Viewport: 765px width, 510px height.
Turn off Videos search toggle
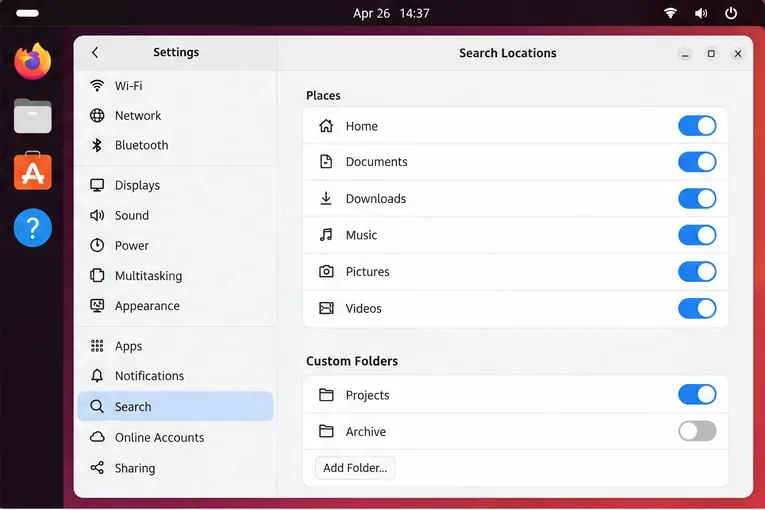pyautogui.click(x=697, y=308)
